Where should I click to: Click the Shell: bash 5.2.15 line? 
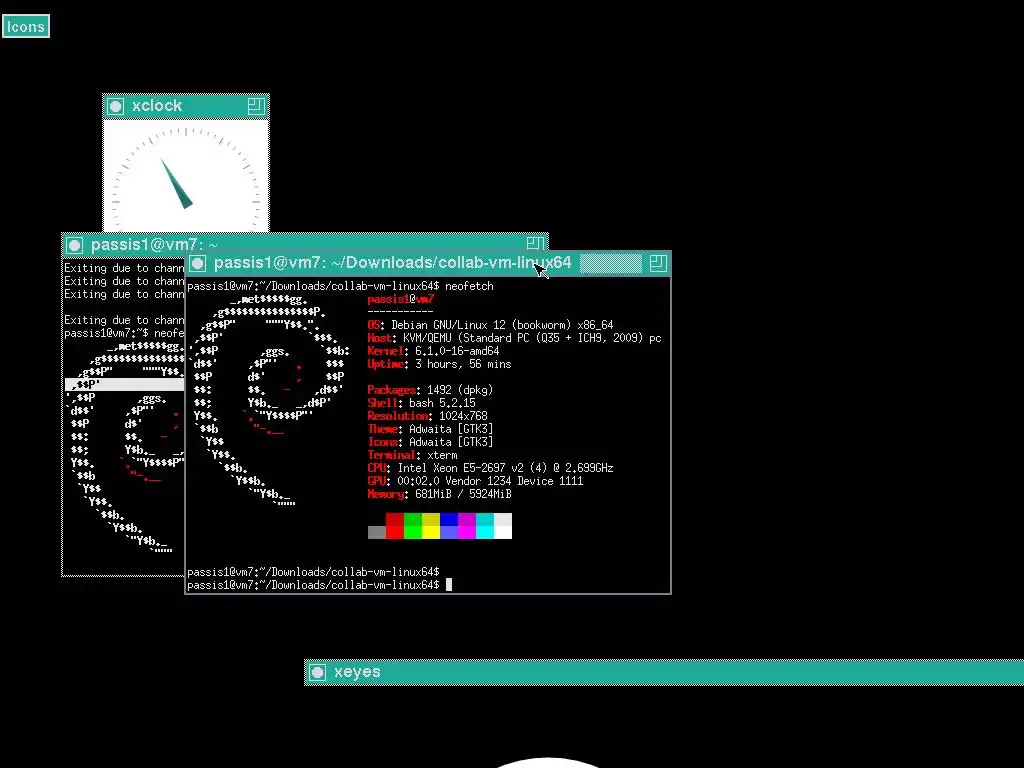pyautogui.click(x=421, y=403)
